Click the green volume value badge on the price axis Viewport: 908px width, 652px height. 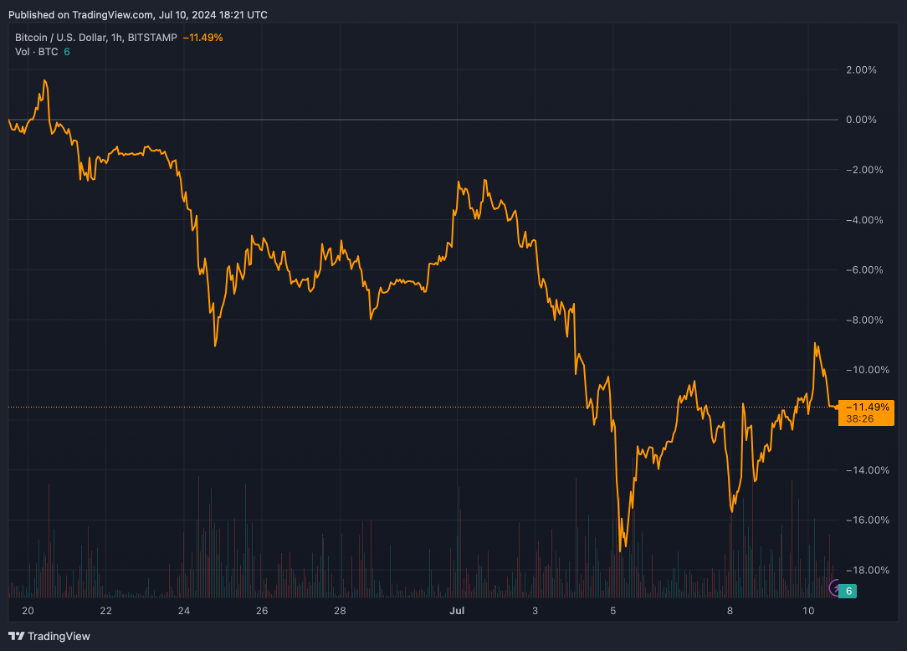pyautogui.click(x=848, y=591)
